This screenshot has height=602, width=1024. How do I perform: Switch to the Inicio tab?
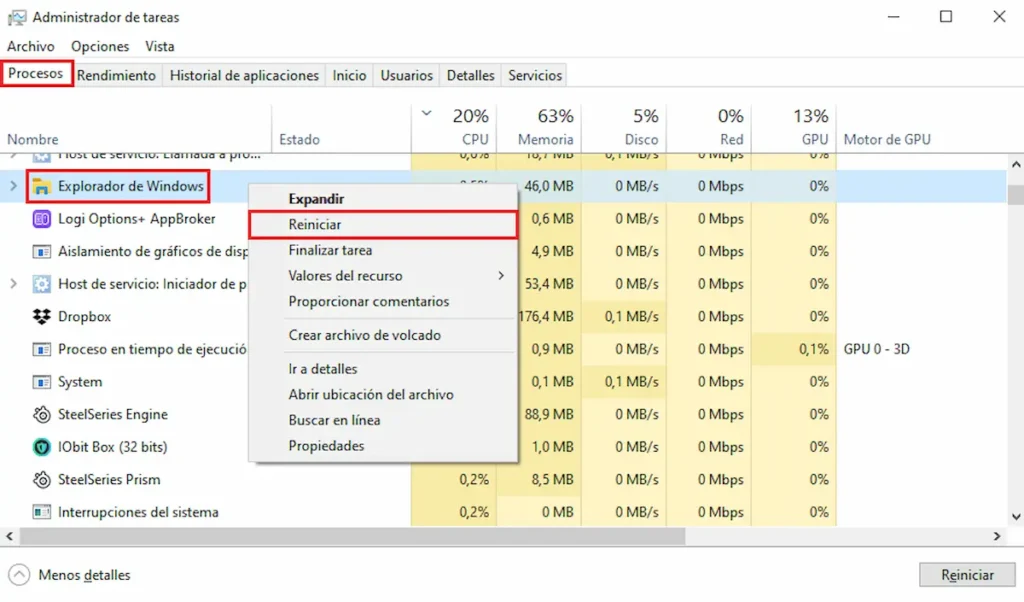(349, 75)
